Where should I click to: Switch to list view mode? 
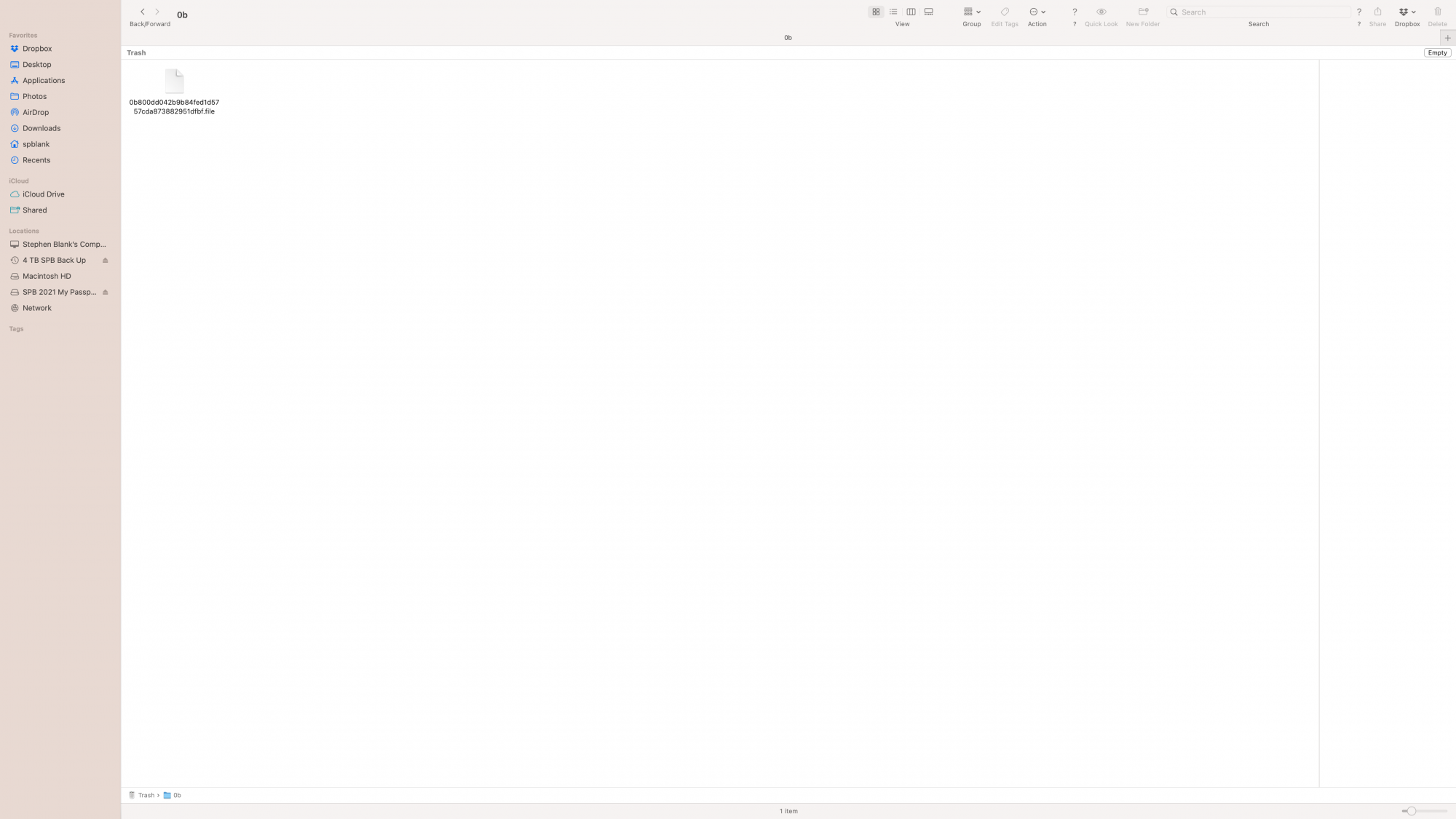click(893, 12)
